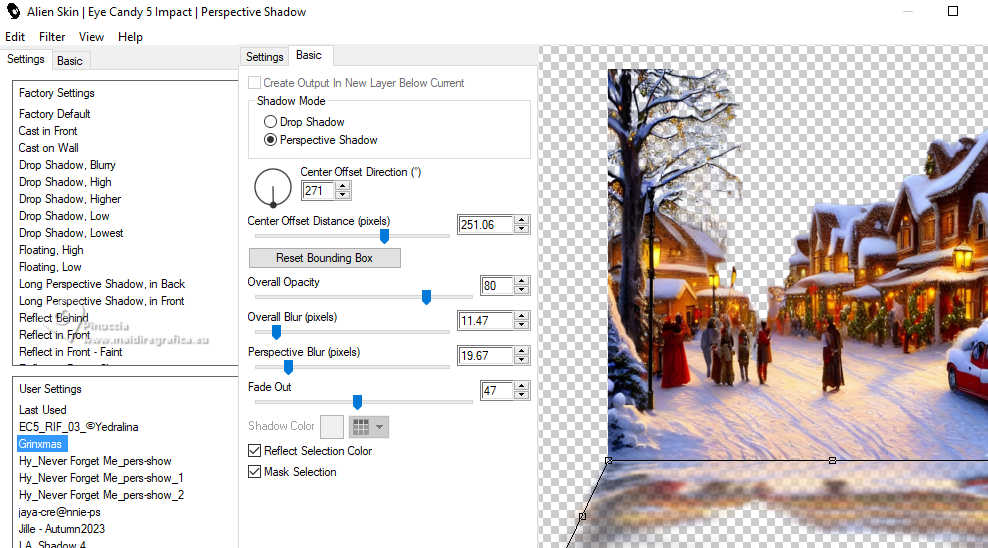
Task: Decrease Fade Out with down arrow
Action: click(x=521, y=395)
